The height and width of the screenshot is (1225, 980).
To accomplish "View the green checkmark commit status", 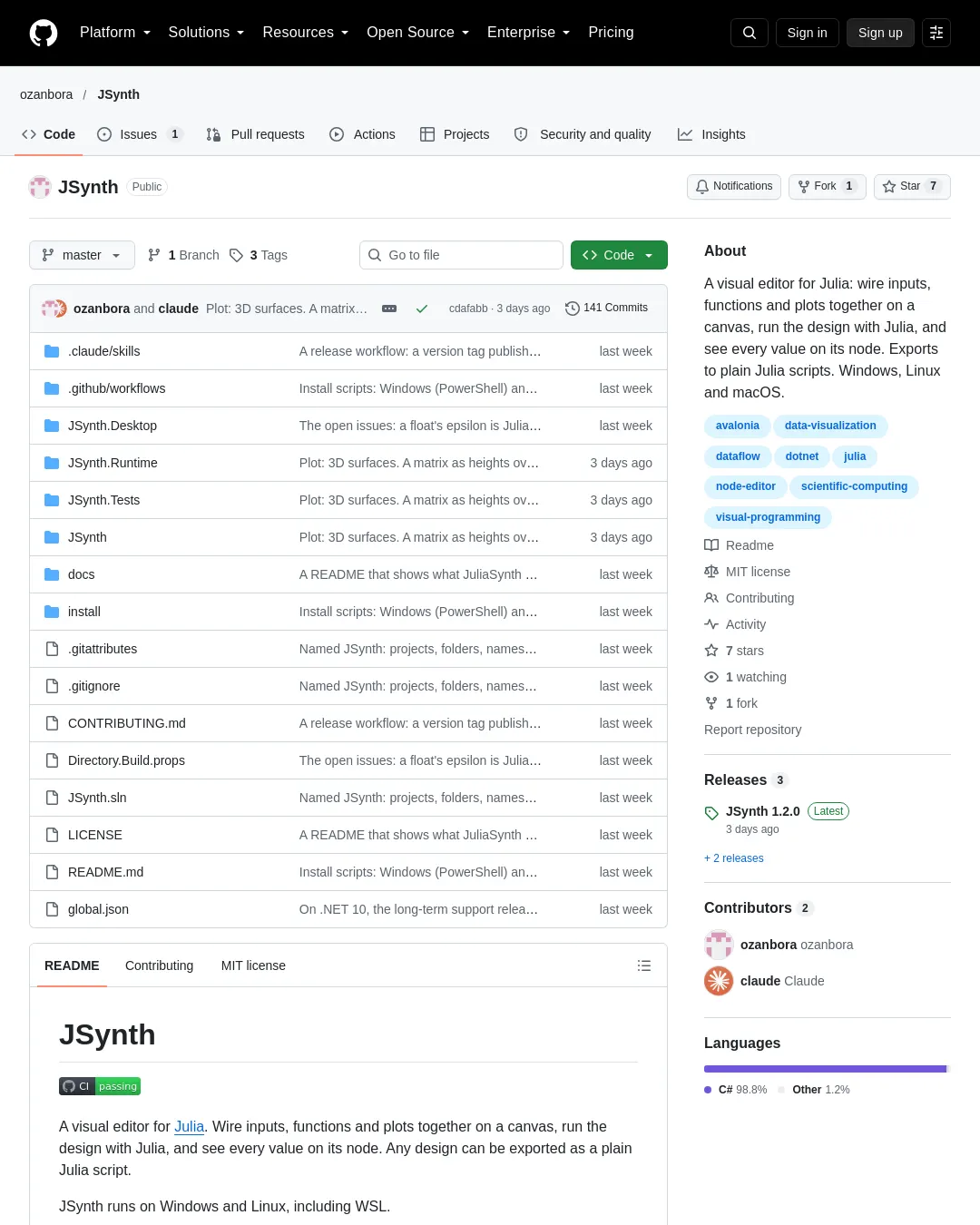I will (x=422, y=309).
